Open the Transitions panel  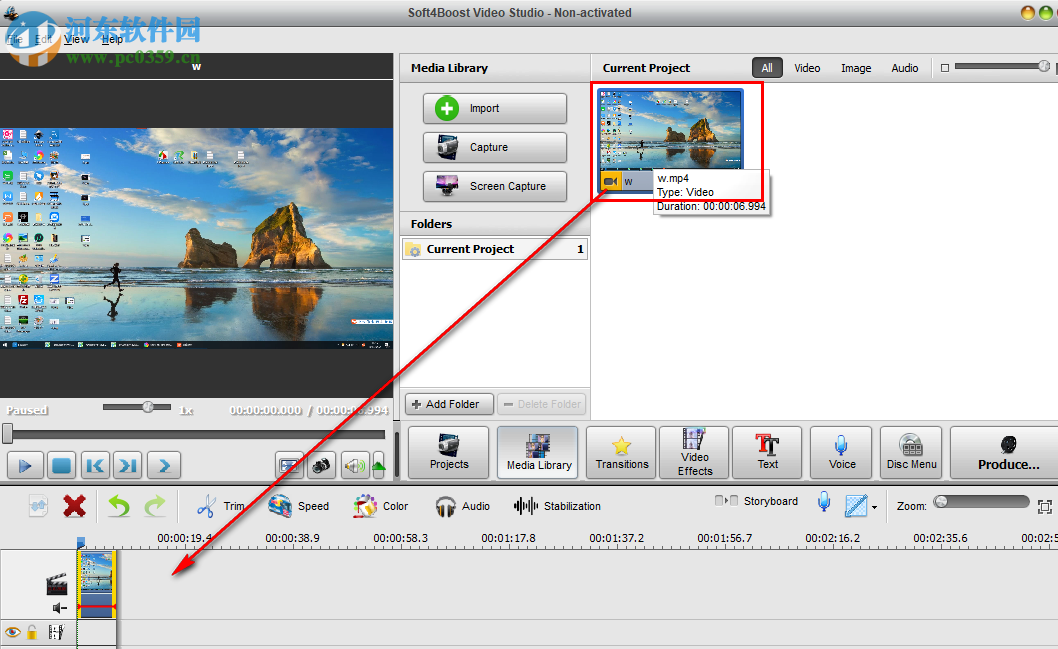[621, 453]
